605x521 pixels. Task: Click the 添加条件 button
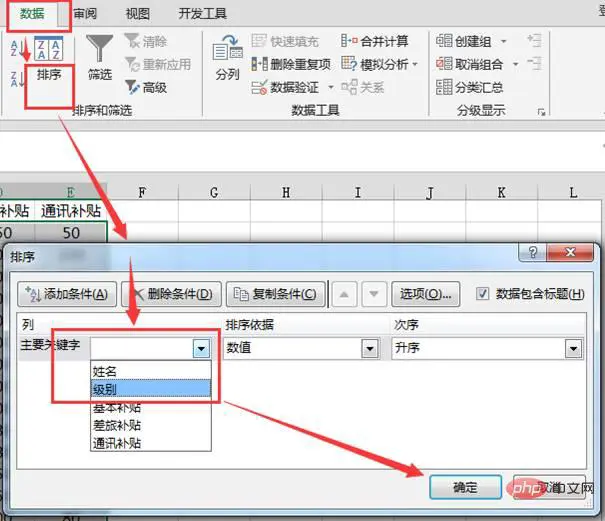(x=67, y=294)
